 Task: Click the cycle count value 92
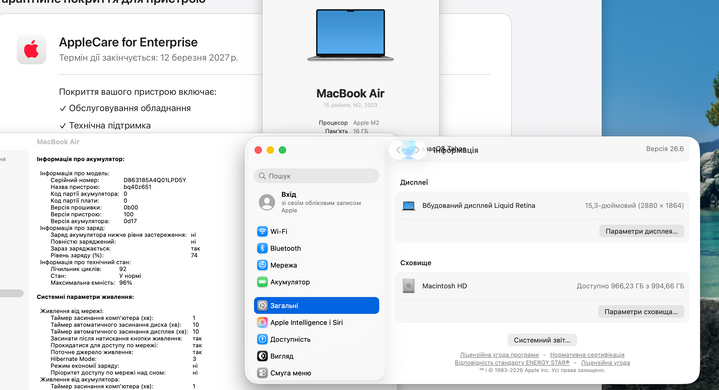coord(122,269)
